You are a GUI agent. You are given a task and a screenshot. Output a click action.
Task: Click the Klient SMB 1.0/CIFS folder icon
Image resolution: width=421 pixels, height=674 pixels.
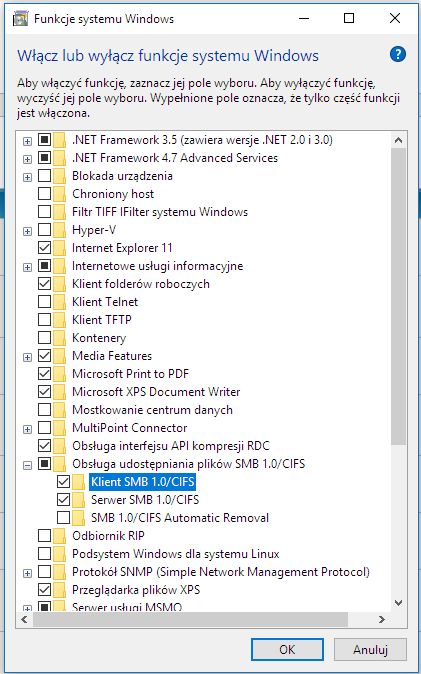(78, 482)
